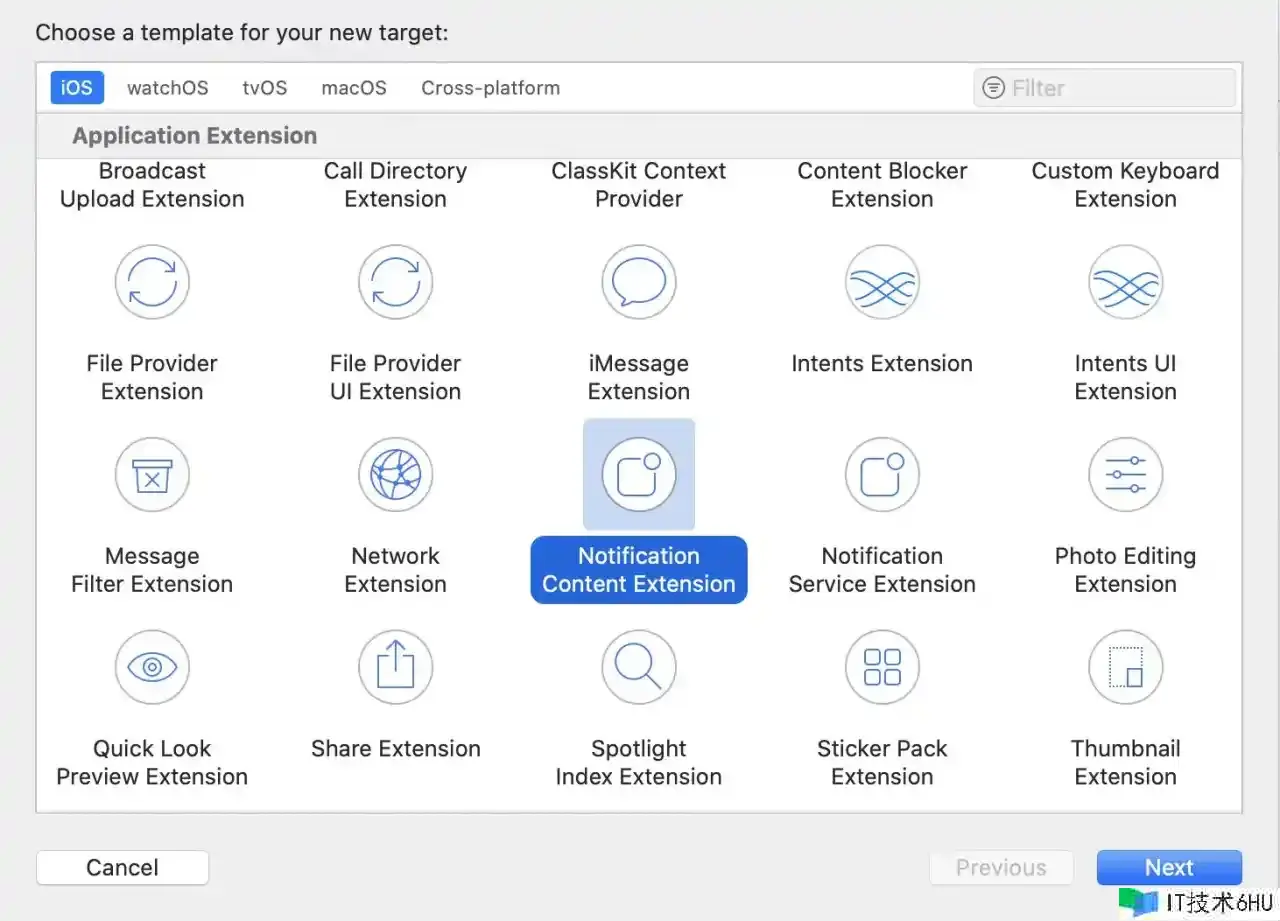Screen dimensions: 1280x921
Task: Switch to the macOS platform tab
Action: click(x=354, y=88)
